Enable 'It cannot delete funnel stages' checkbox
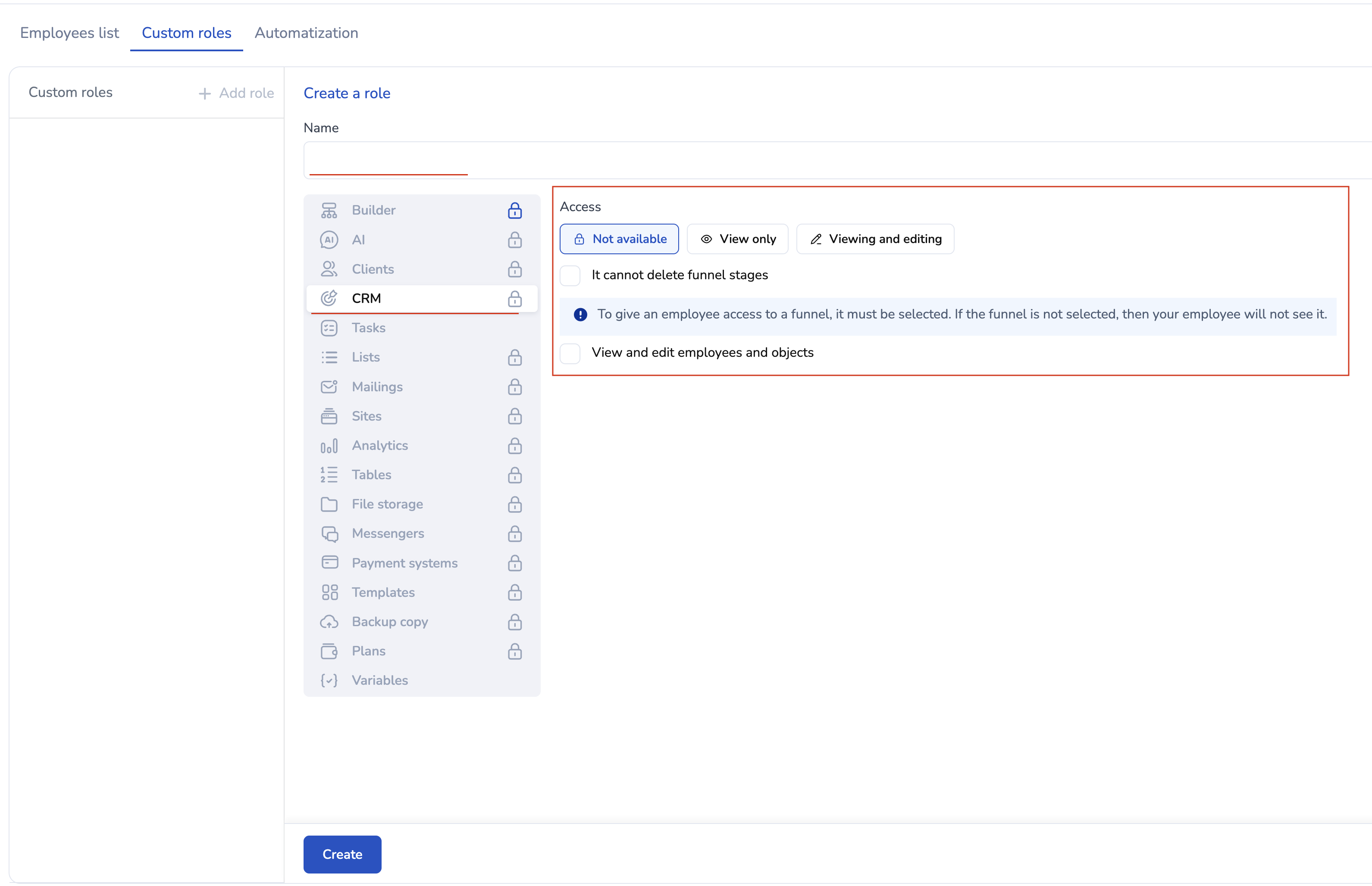Screen dimensions: 1372x886 tap(570, 275)
